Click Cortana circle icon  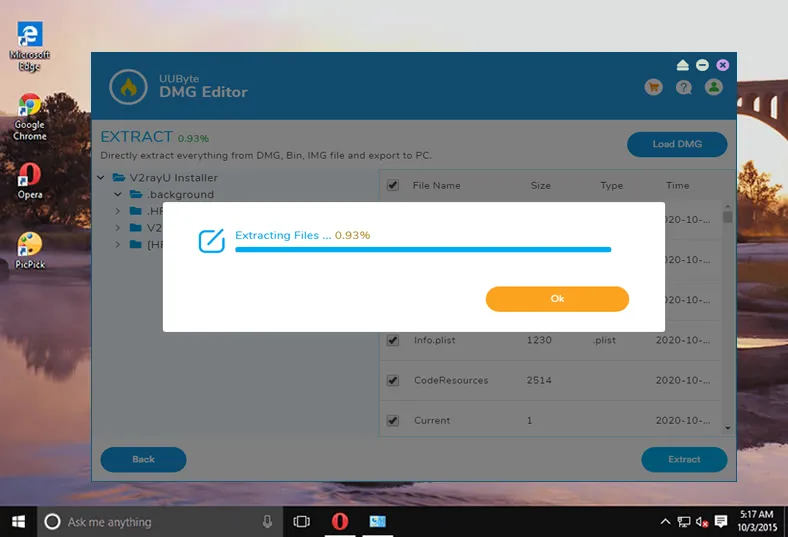tap(52, 522)
